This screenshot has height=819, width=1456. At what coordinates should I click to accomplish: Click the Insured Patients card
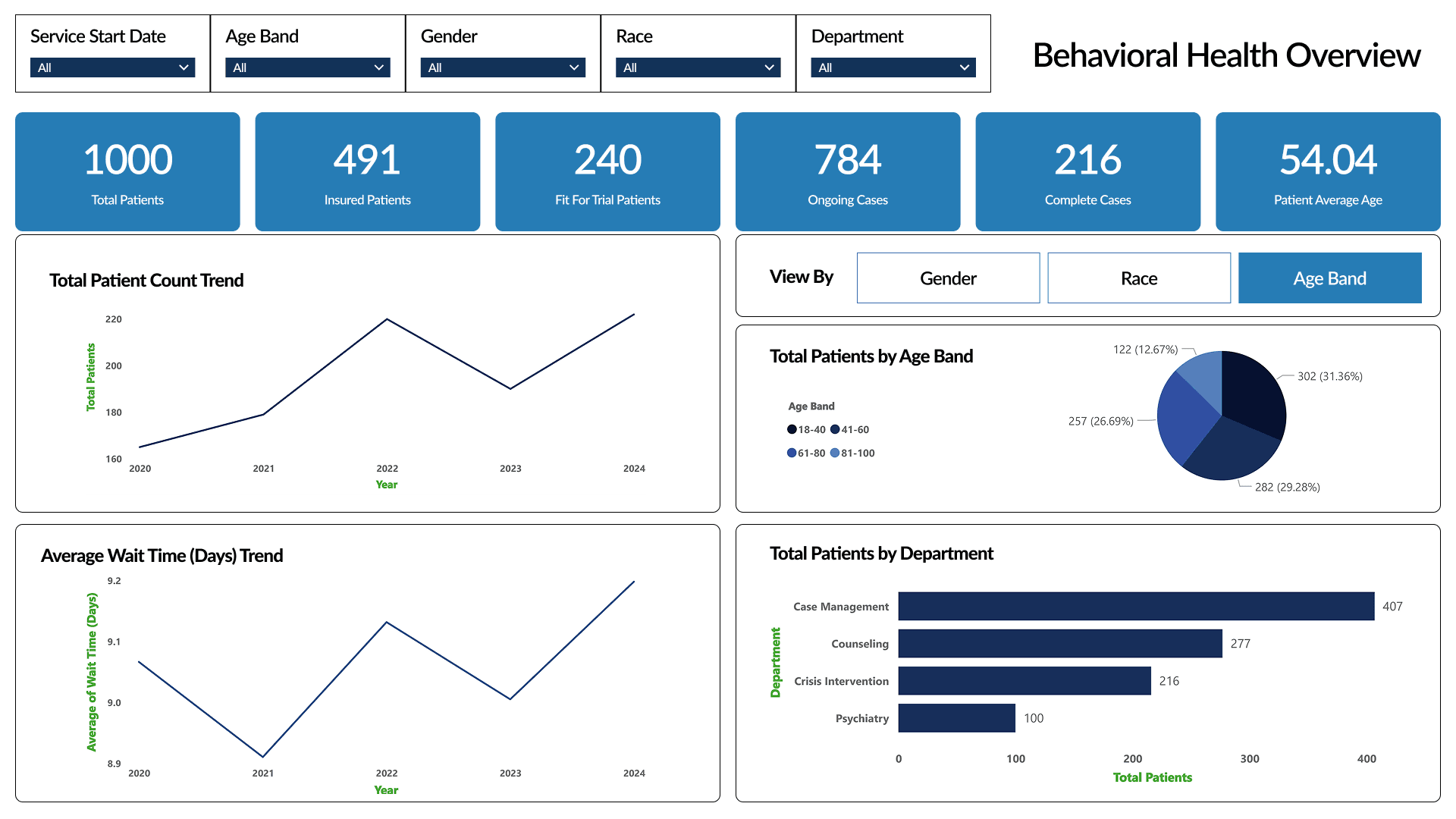367,171
